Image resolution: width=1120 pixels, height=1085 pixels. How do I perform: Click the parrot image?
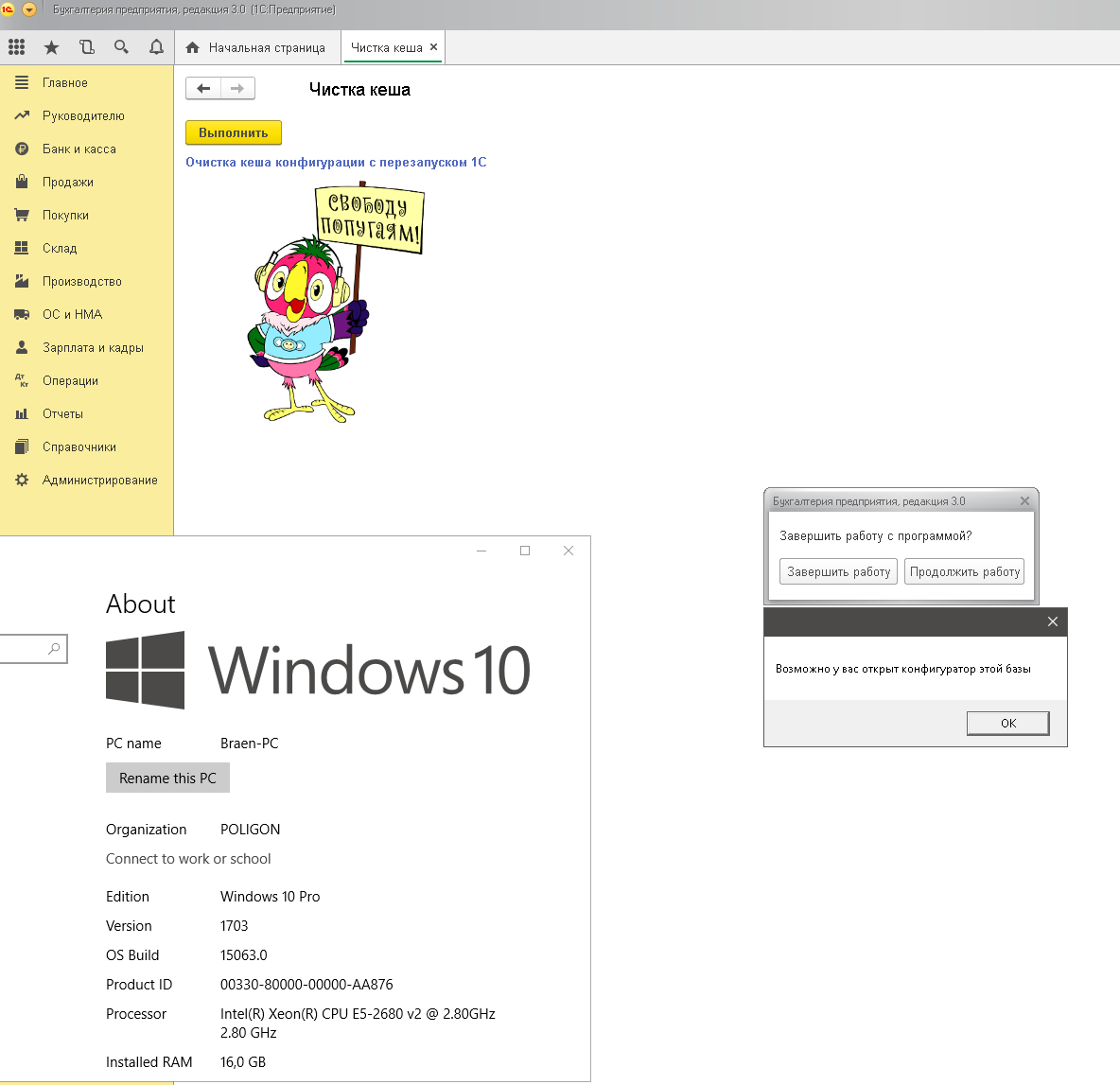pyautogui.click(x=335, y=302)
